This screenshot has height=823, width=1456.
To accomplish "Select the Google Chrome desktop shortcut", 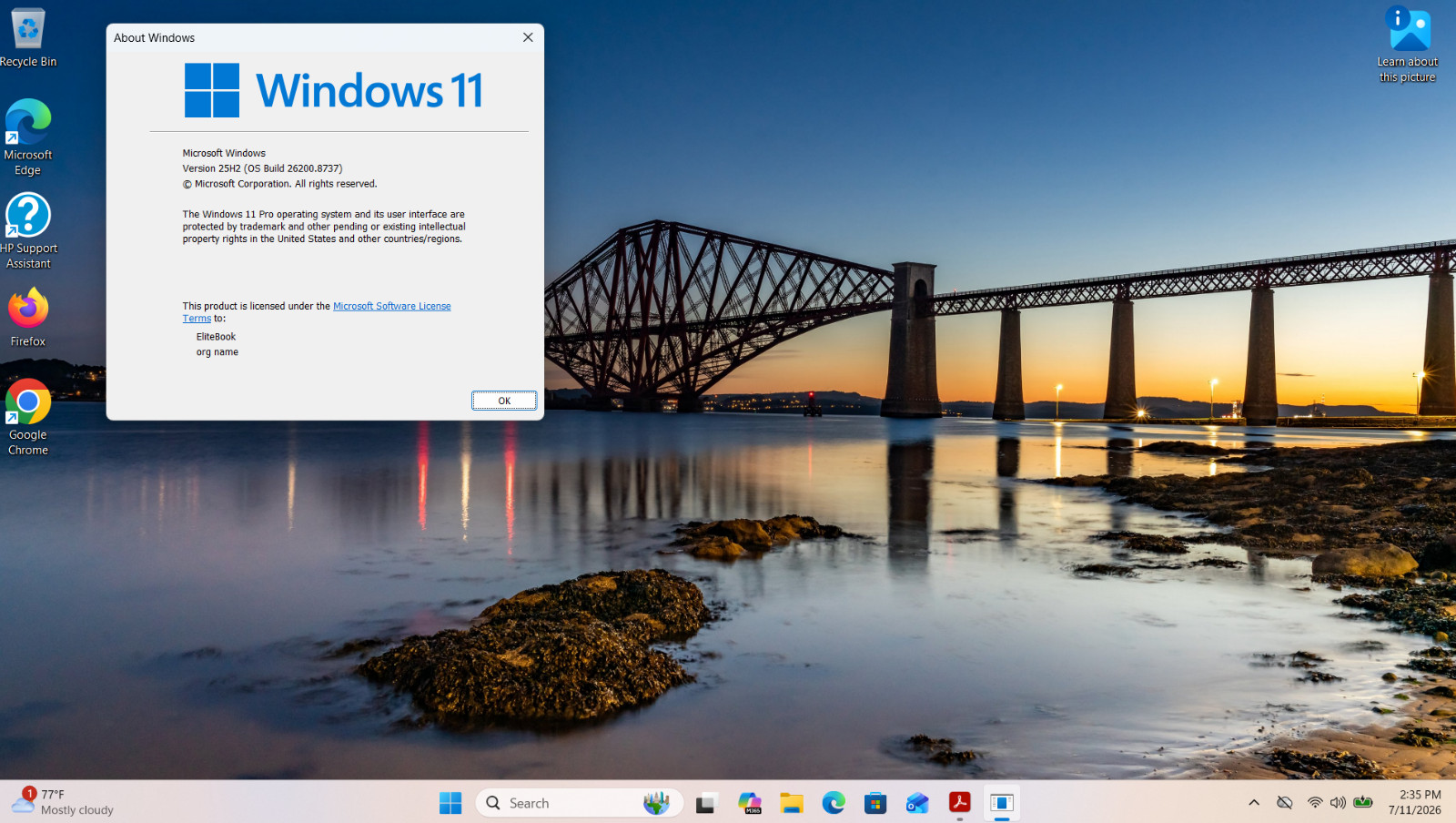I will click(x=28, y=418).
